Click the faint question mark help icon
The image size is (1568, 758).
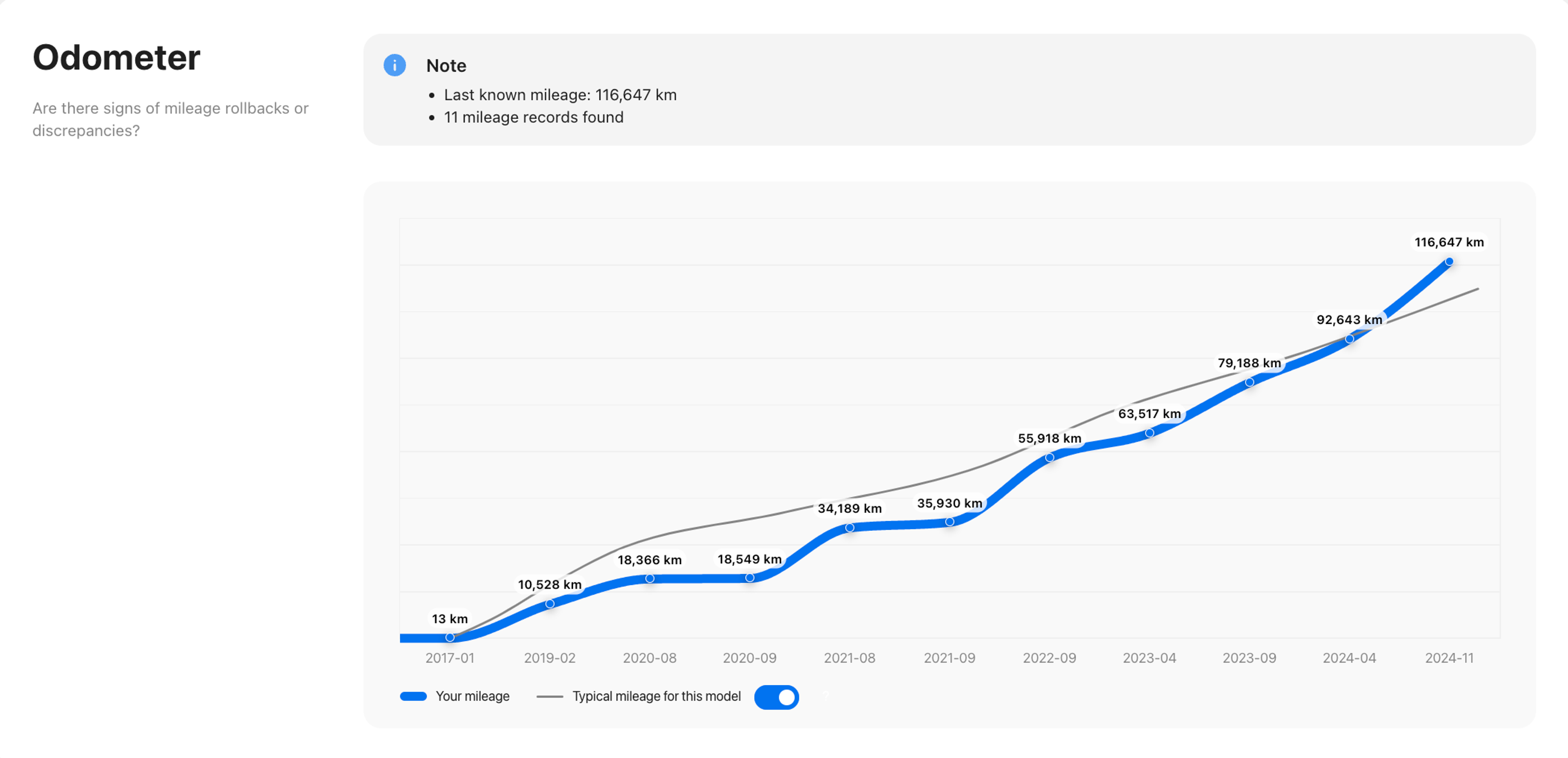pos(826,695)
